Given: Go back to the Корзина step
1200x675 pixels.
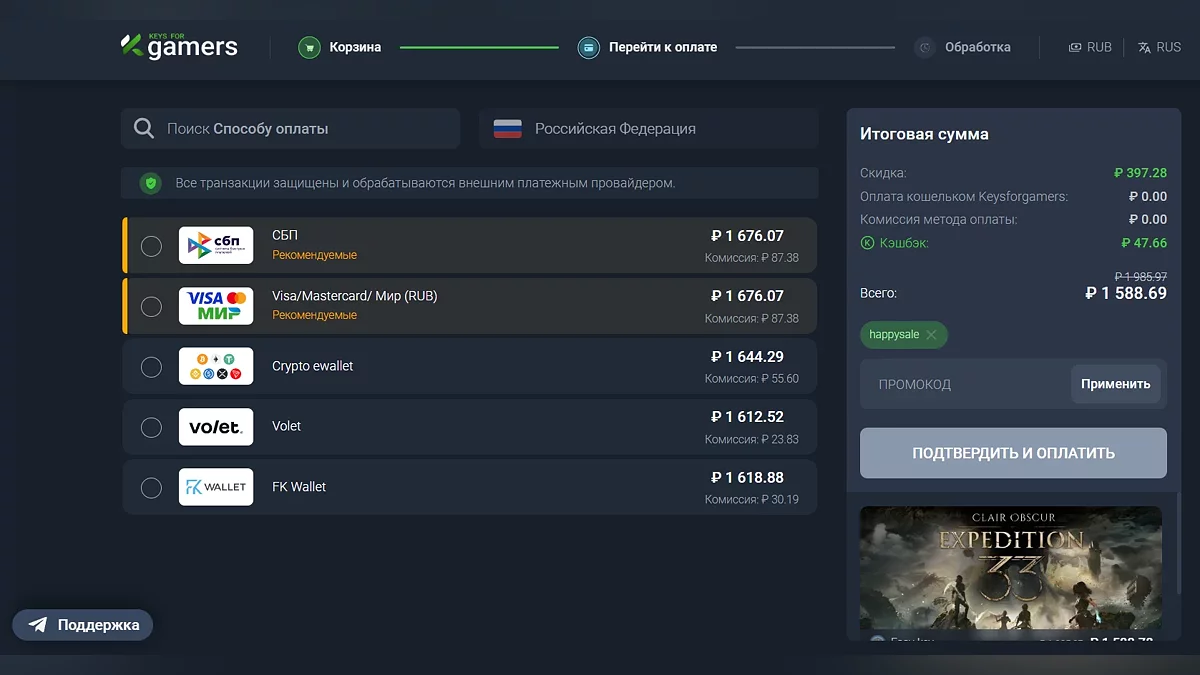Looking at the screenshot, I should click(355, 47).
